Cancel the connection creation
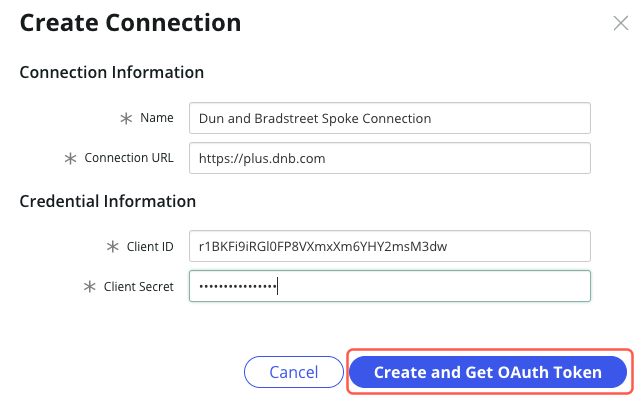The width and height of the screenshot is (644, 402). point(294,372)
